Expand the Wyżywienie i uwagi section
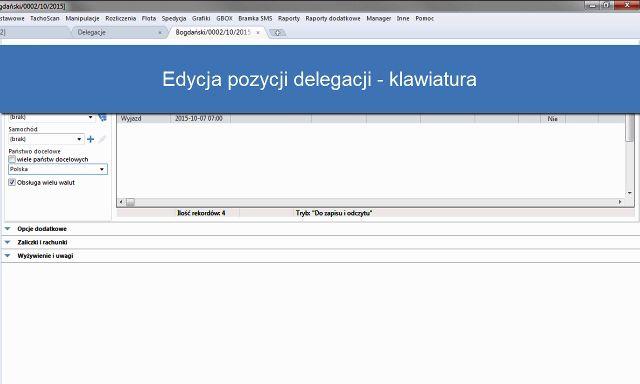This screenshot has width=640, height=384. (x=8, y=256)
